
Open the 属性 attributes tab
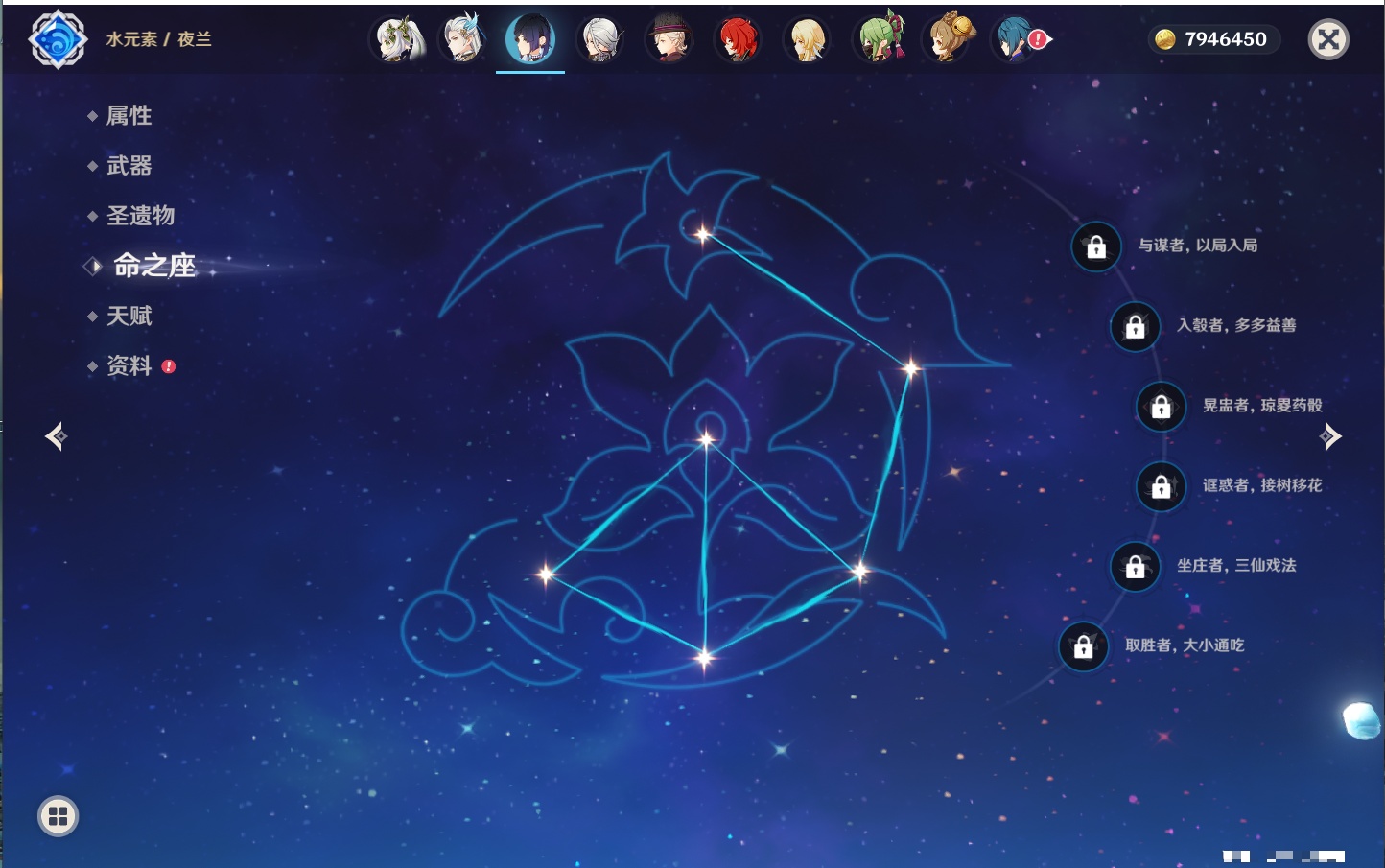129,116
